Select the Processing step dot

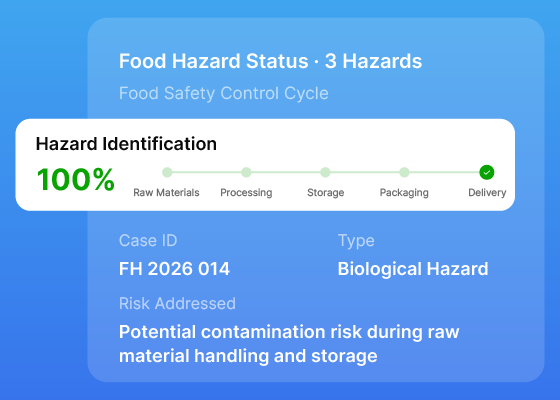tap(246, 172)
